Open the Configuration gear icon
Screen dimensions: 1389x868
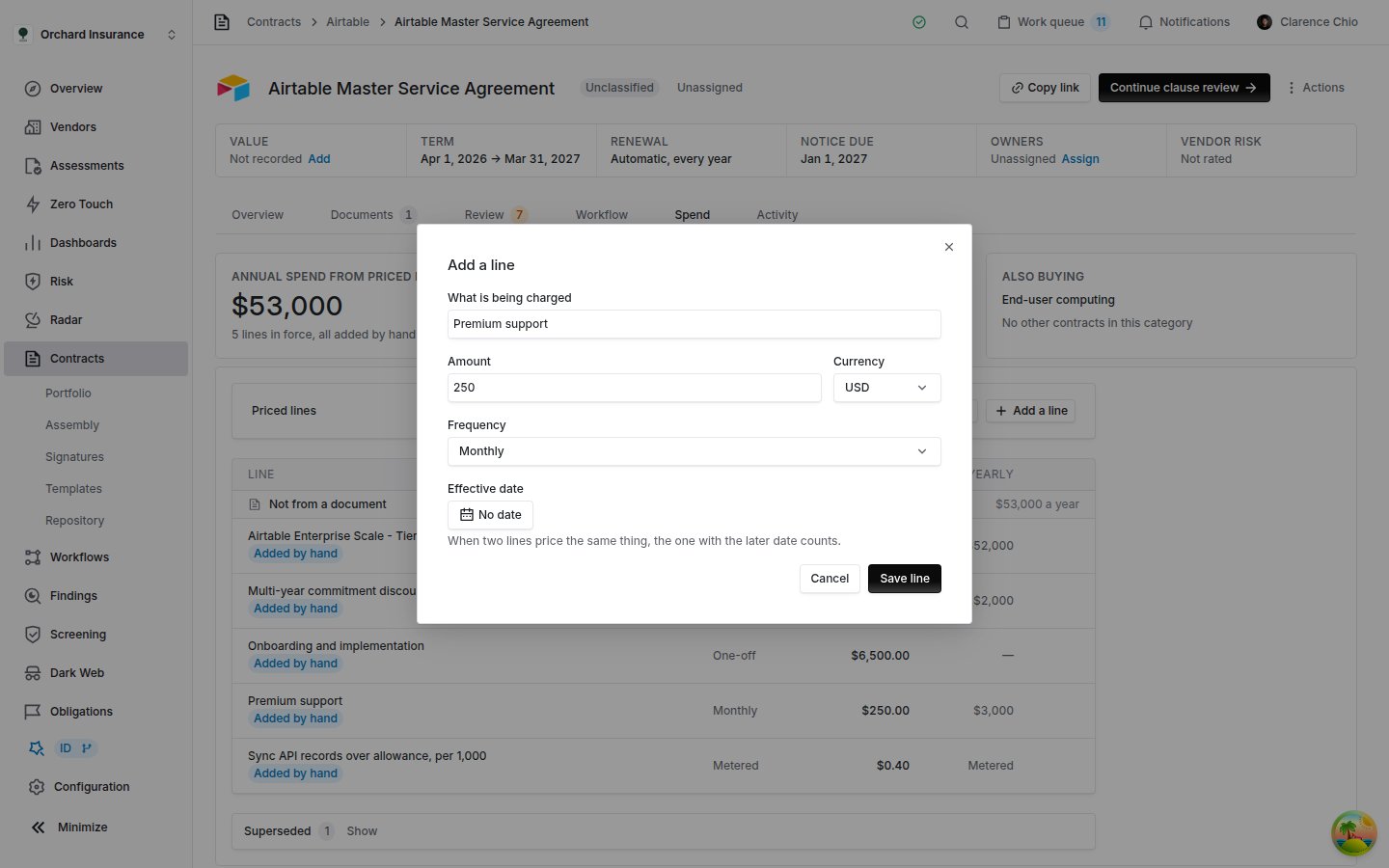(x=37, y=787)
